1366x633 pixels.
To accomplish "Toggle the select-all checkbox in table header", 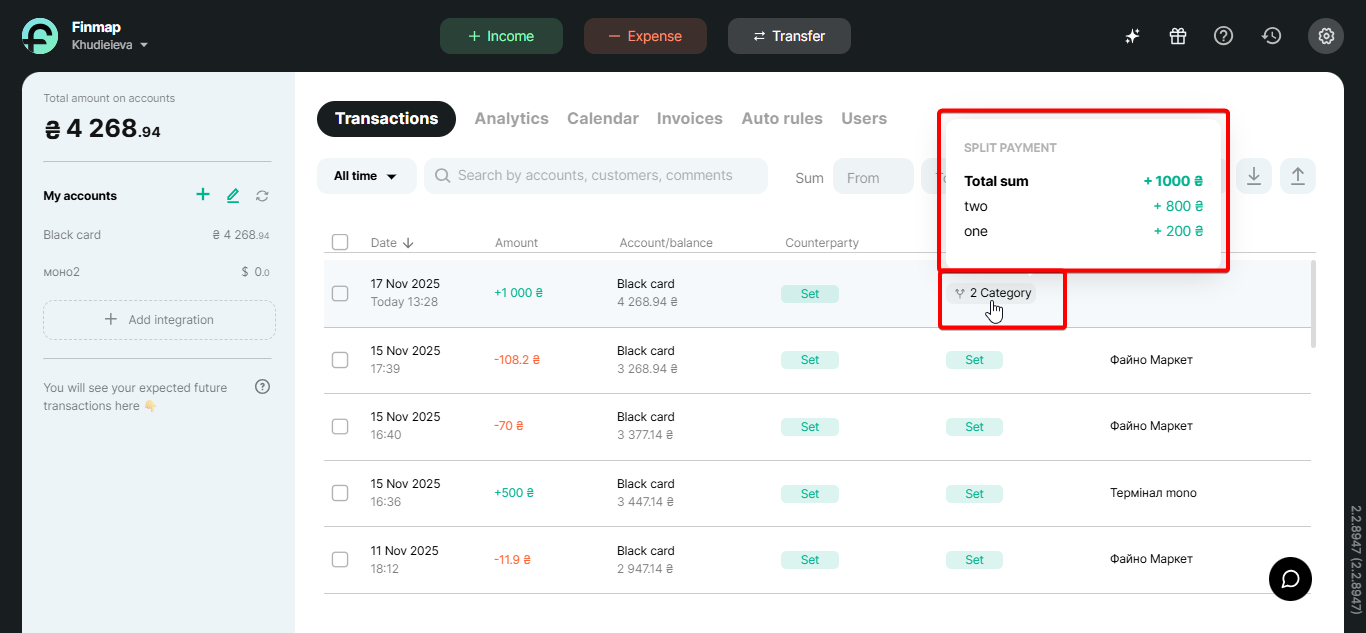I will (340, 242).
